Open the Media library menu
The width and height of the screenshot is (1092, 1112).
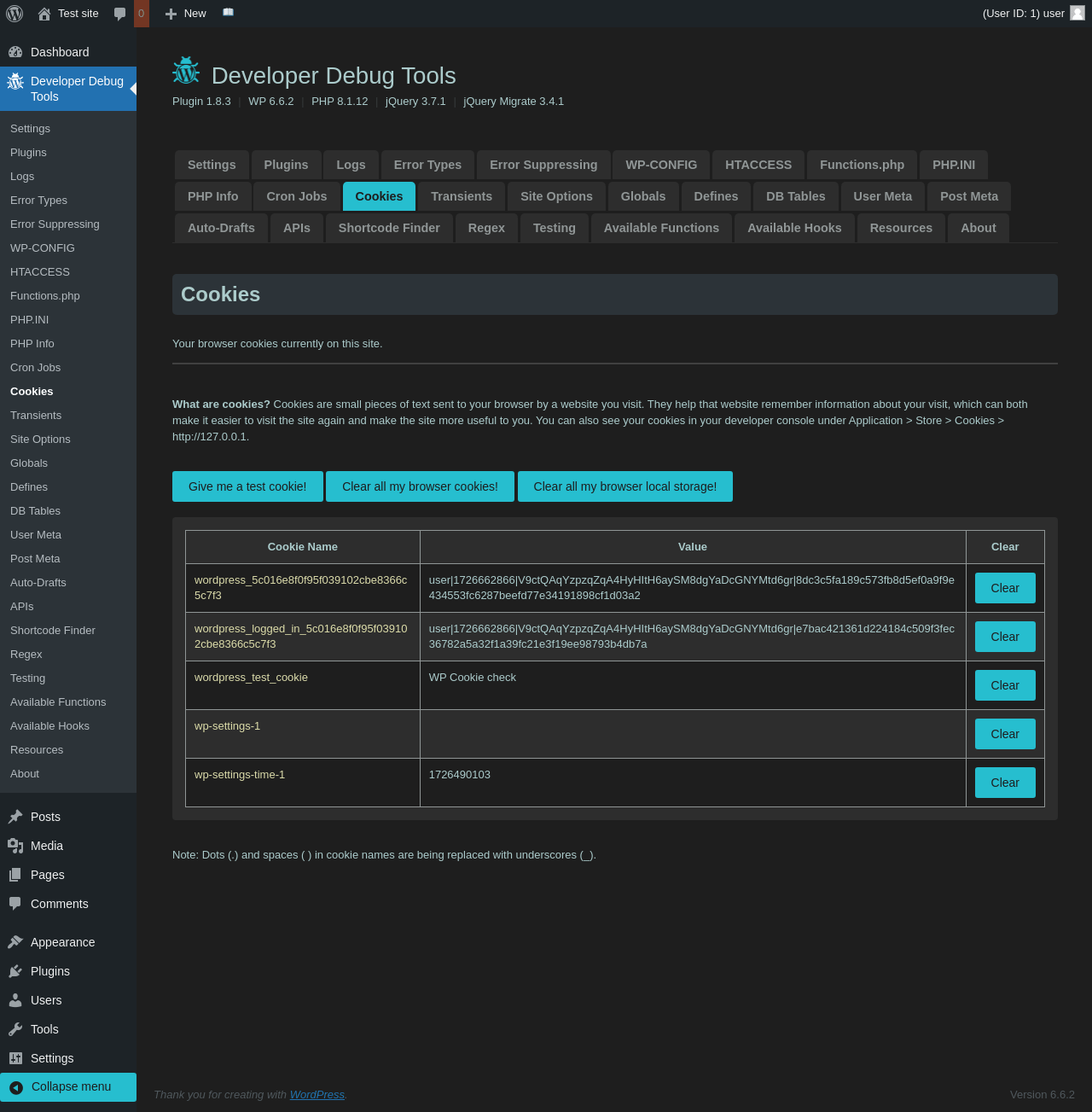[47, 846]
